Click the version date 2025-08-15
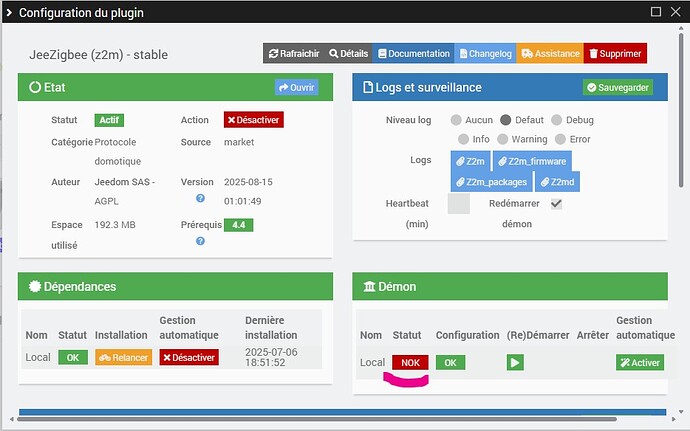Image resolution: width=690 pixels, height=431 pixels. pyautogui.click(x=248, y=182)
